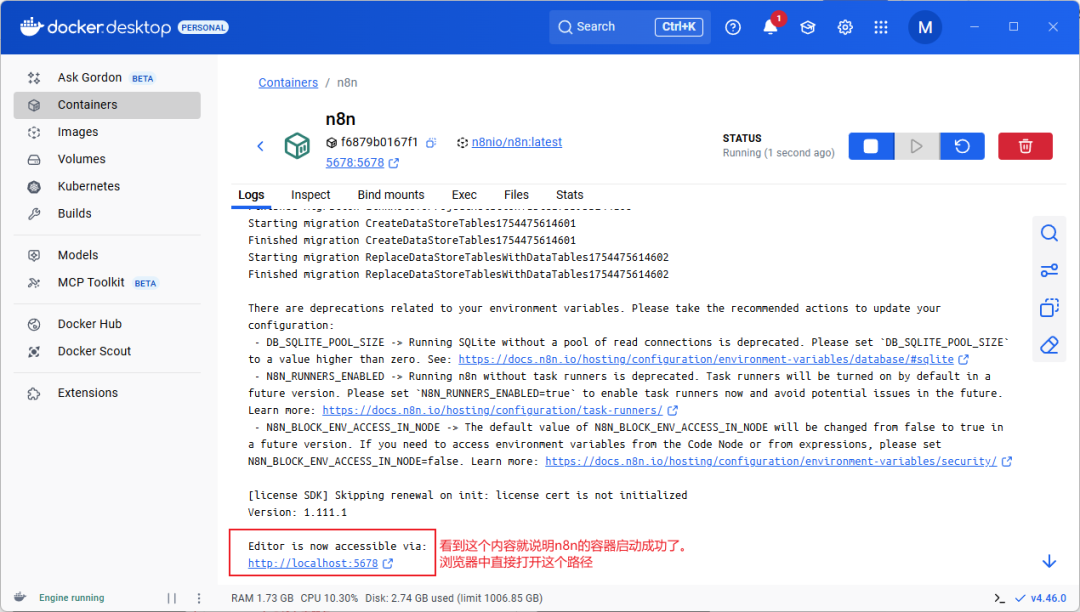The height and width of the screenshot is (612, 1080).
Task: Click the PERSONAL plan badge
Action: pyautogui.click(x=203, y=28)
